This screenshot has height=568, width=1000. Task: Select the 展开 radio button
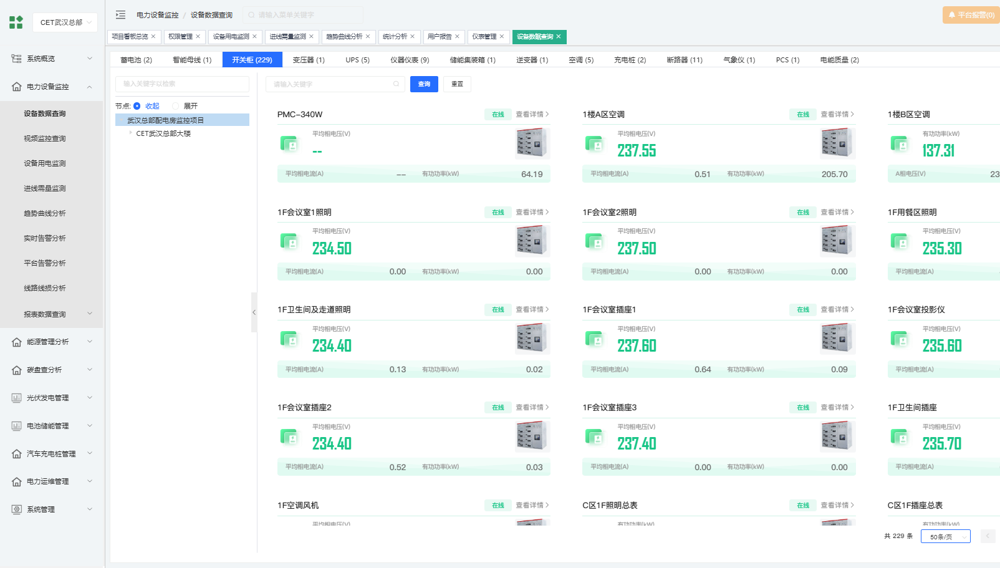point(176,106)
